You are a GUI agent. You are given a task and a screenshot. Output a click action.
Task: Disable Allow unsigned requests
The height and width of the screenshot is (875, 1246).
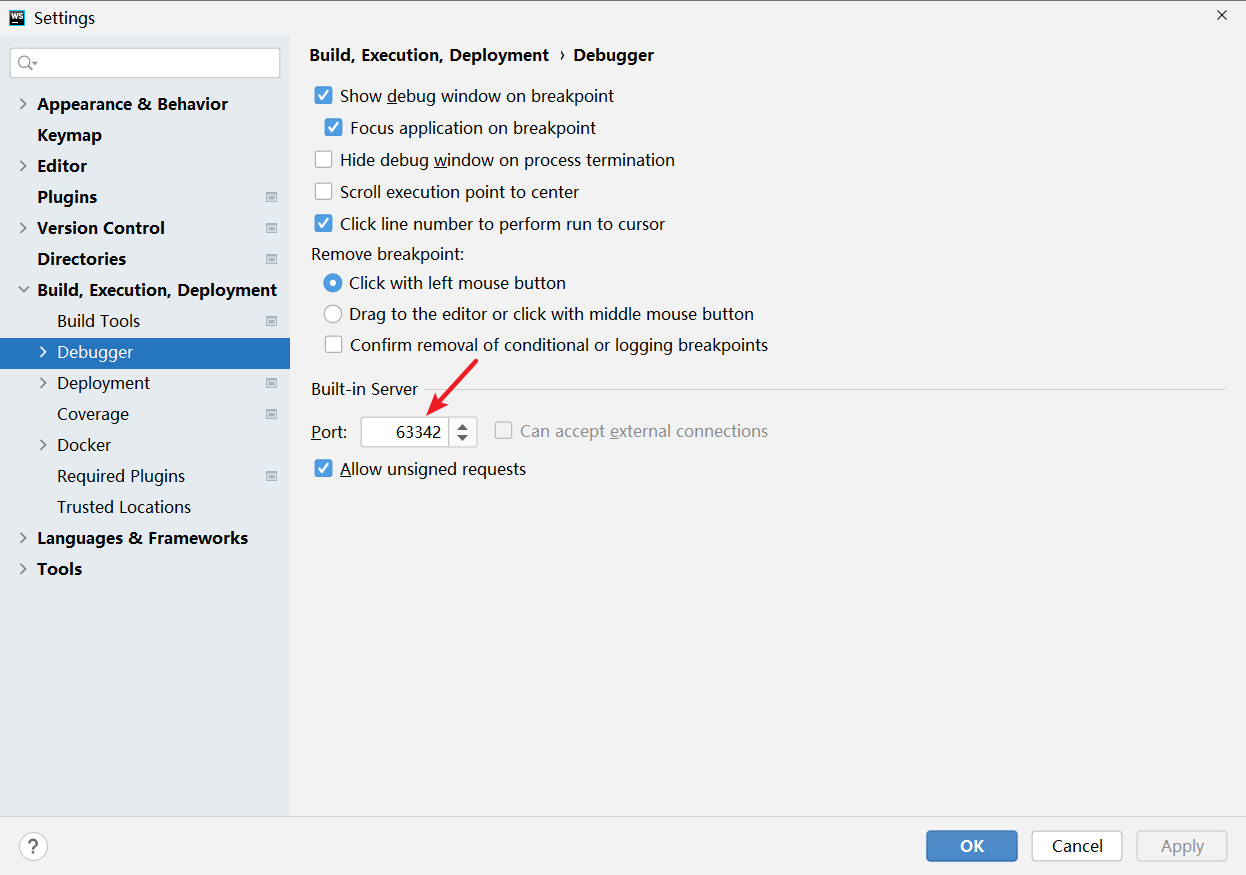tap(324, 467)
